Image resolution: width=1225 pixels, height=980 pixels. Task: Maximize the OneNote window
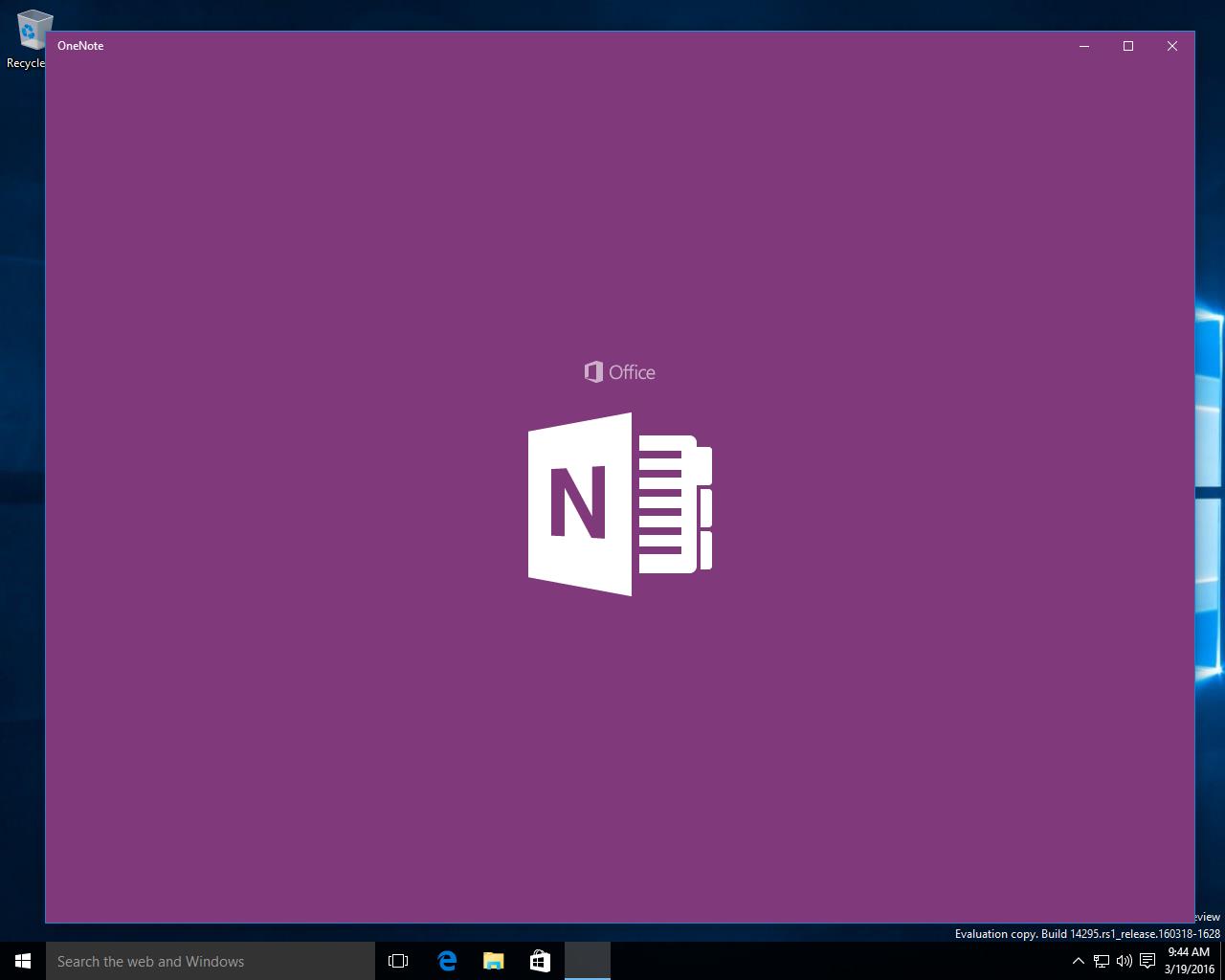(x=1128, y=46)
